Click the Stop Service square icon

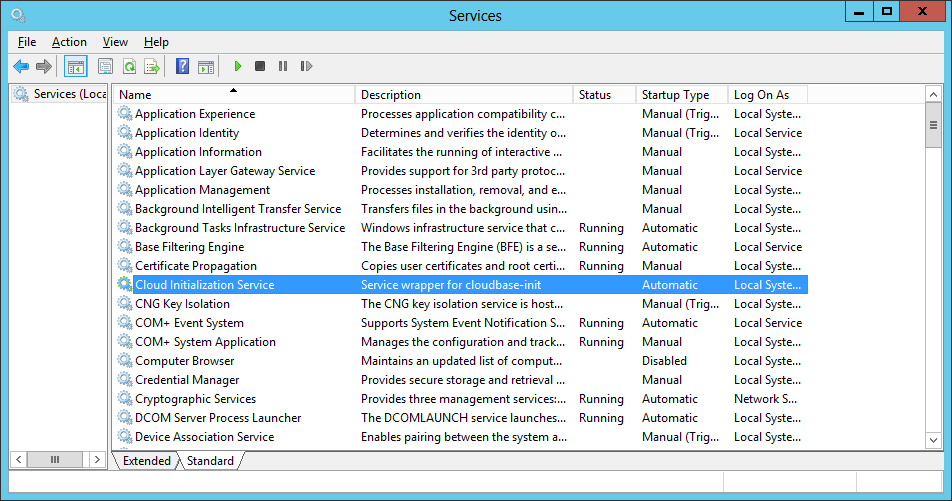[260, 66]
